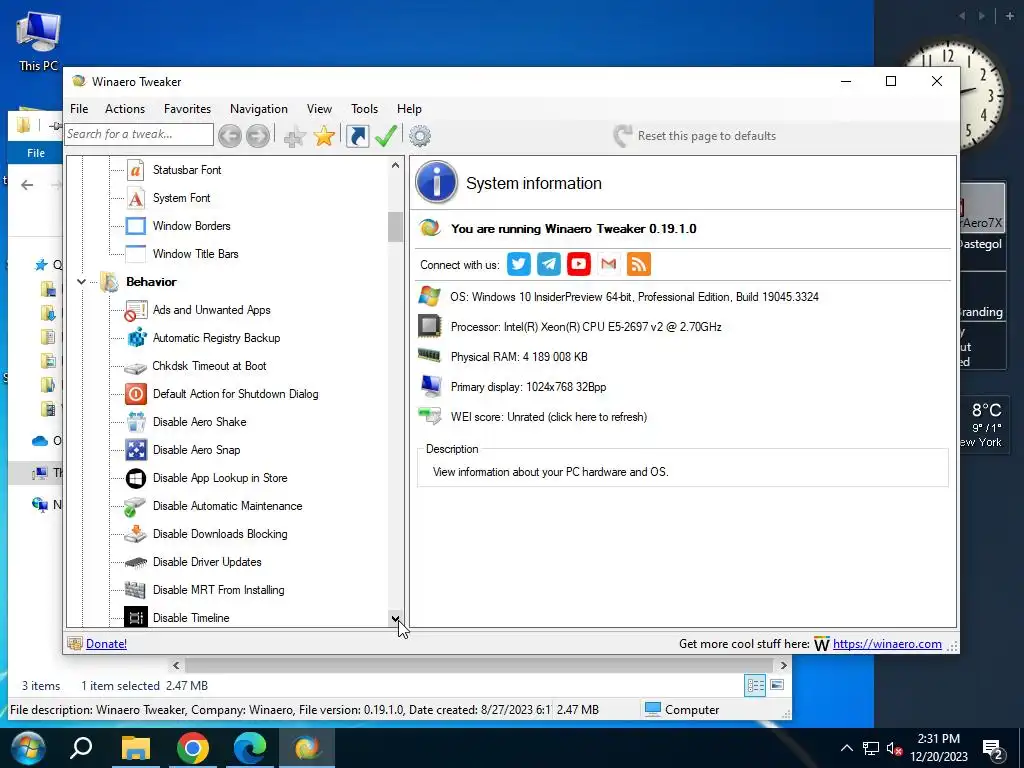Open the Favorites menu

click(x=187, y=109)
